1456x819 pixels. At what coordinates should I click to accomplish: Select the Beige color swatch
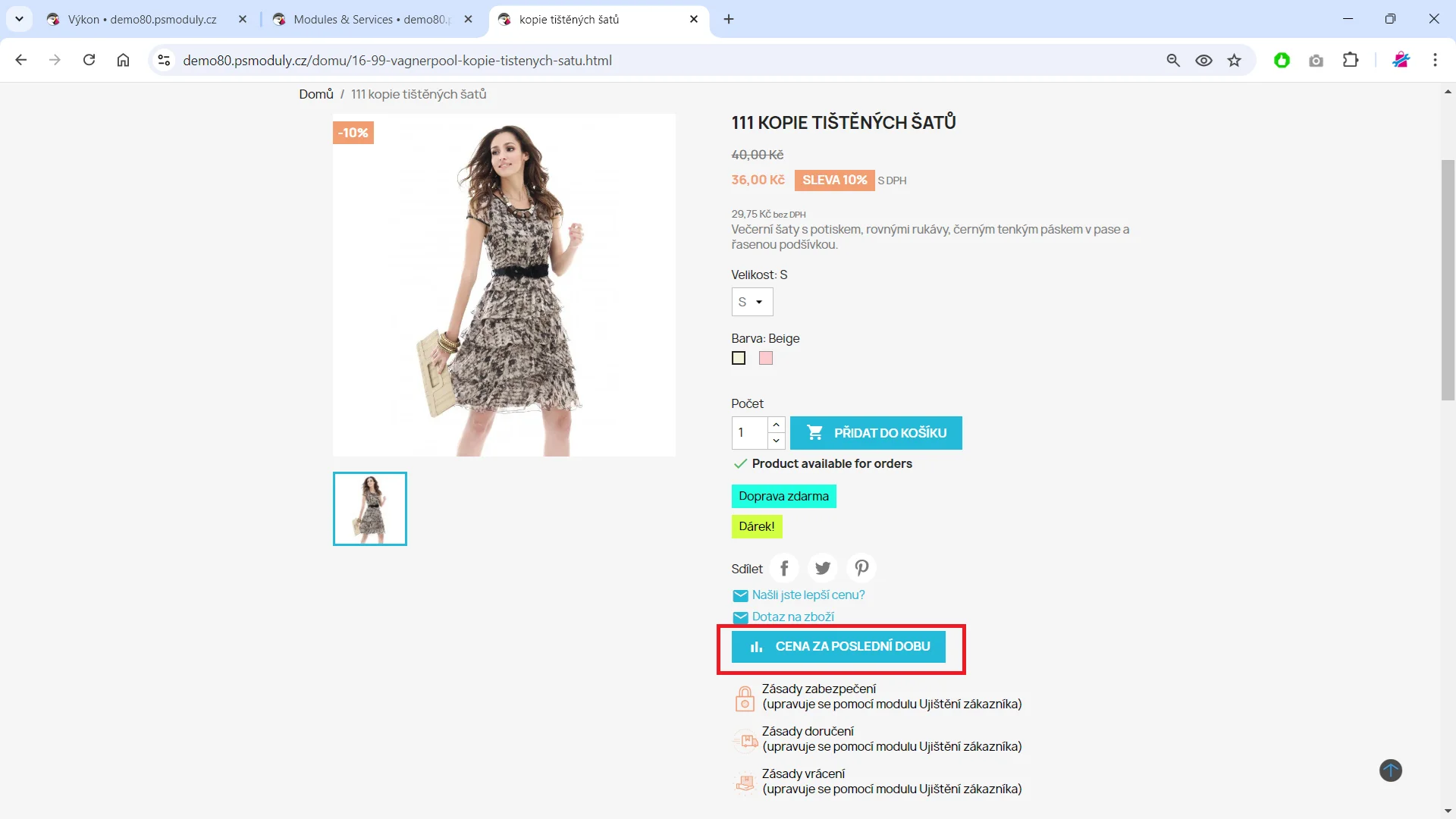tap(739, 358)
